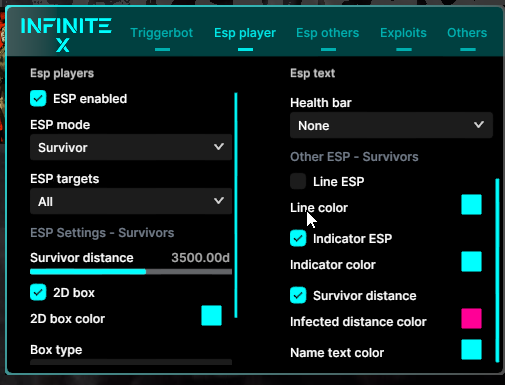
Task: Click the Name text color swatch
Action: coord(471,350)
